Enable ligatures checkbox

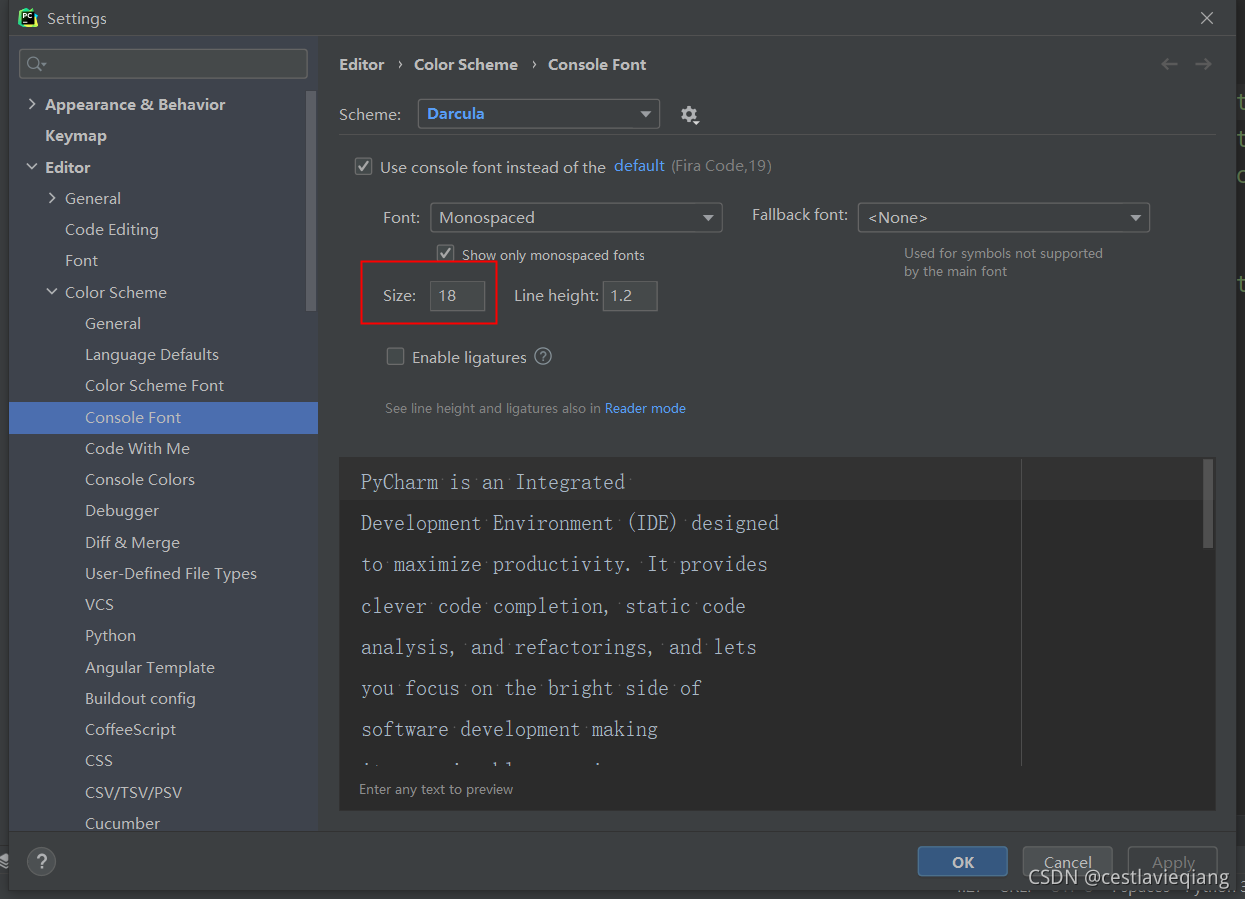click(x=395, y=356)
